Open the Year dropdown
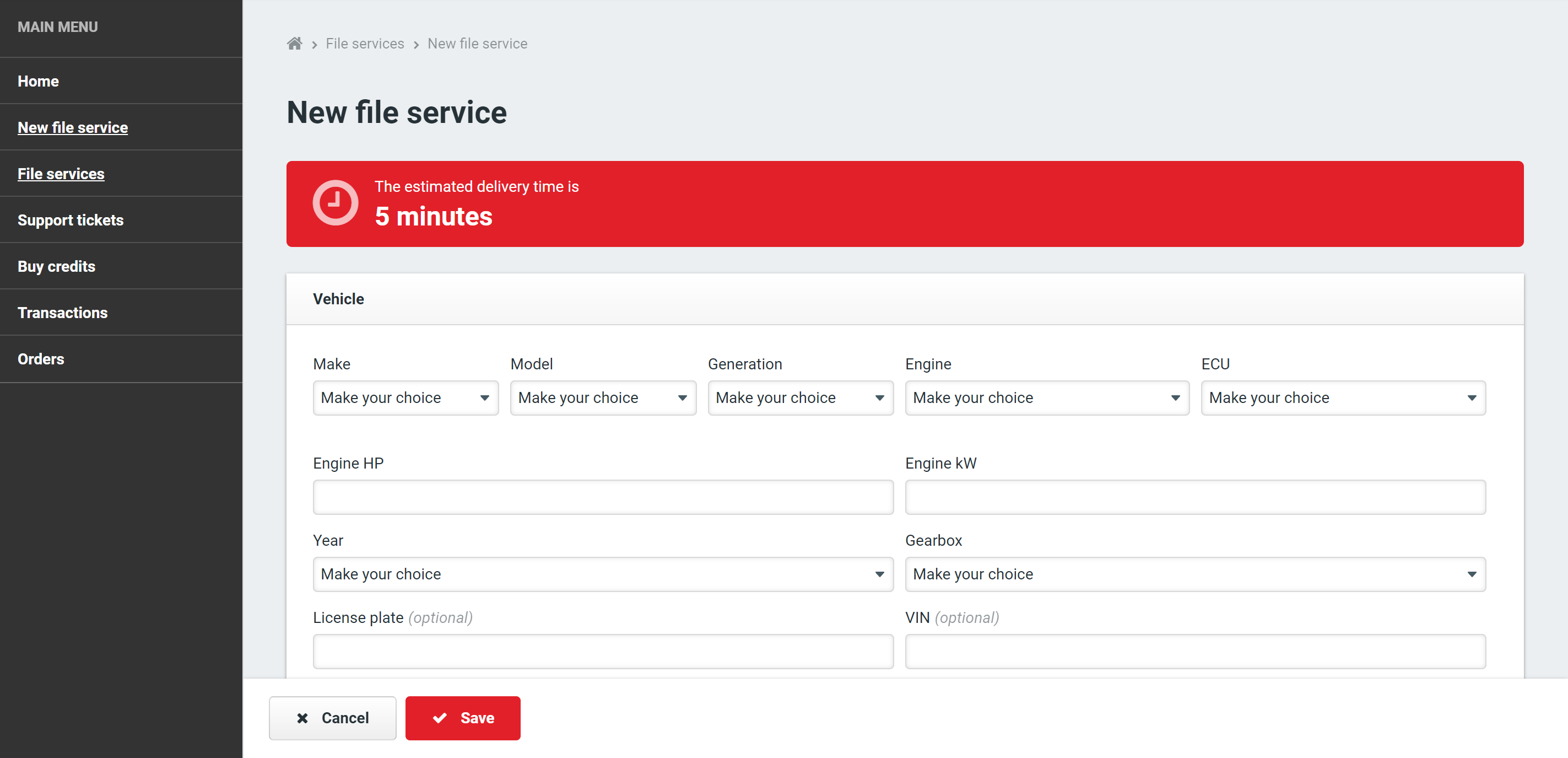Screen dimensions: 1568x758 tap(603, 573)
